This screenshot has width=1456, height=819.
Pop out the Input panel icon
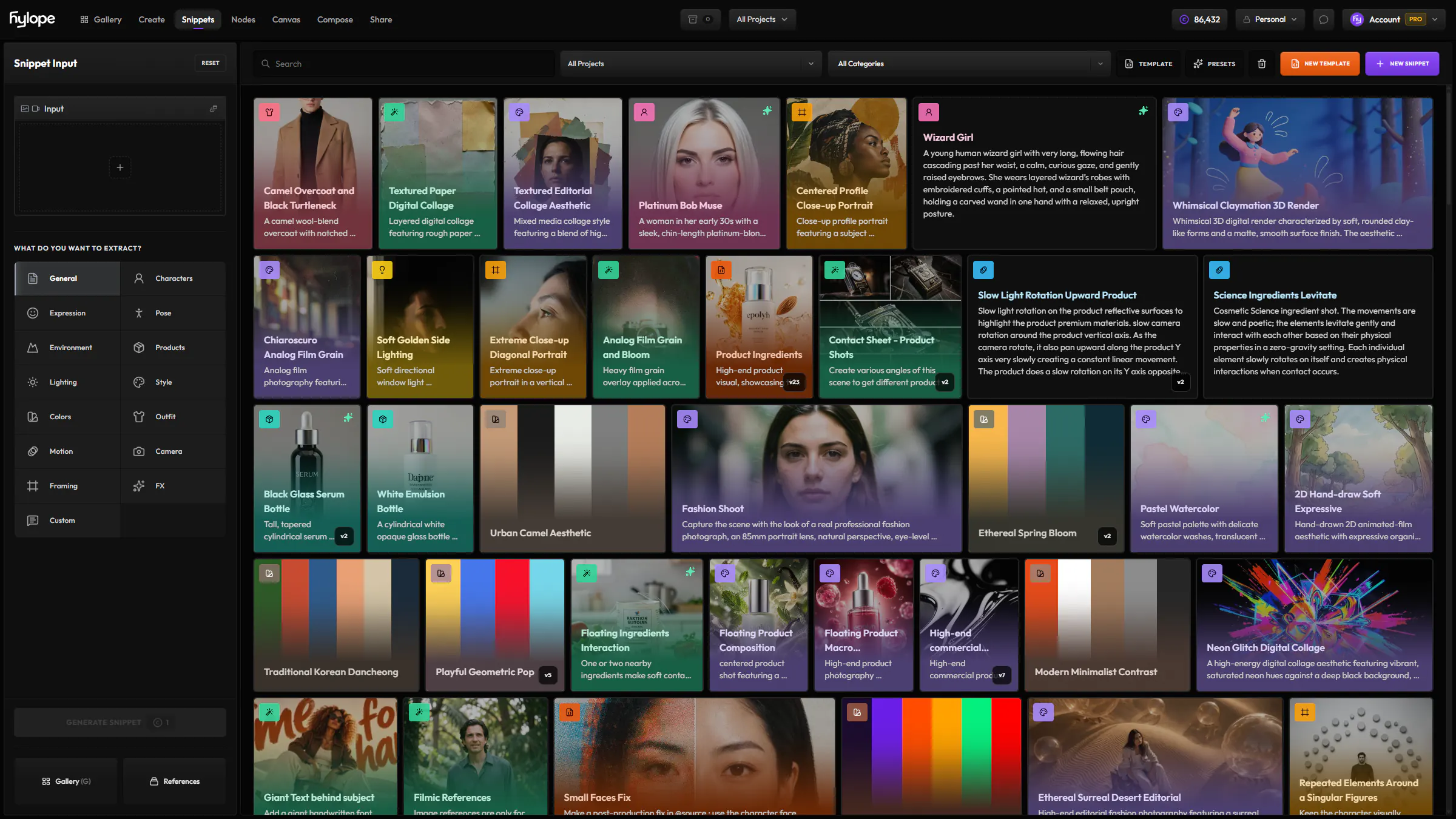(214, 109)
